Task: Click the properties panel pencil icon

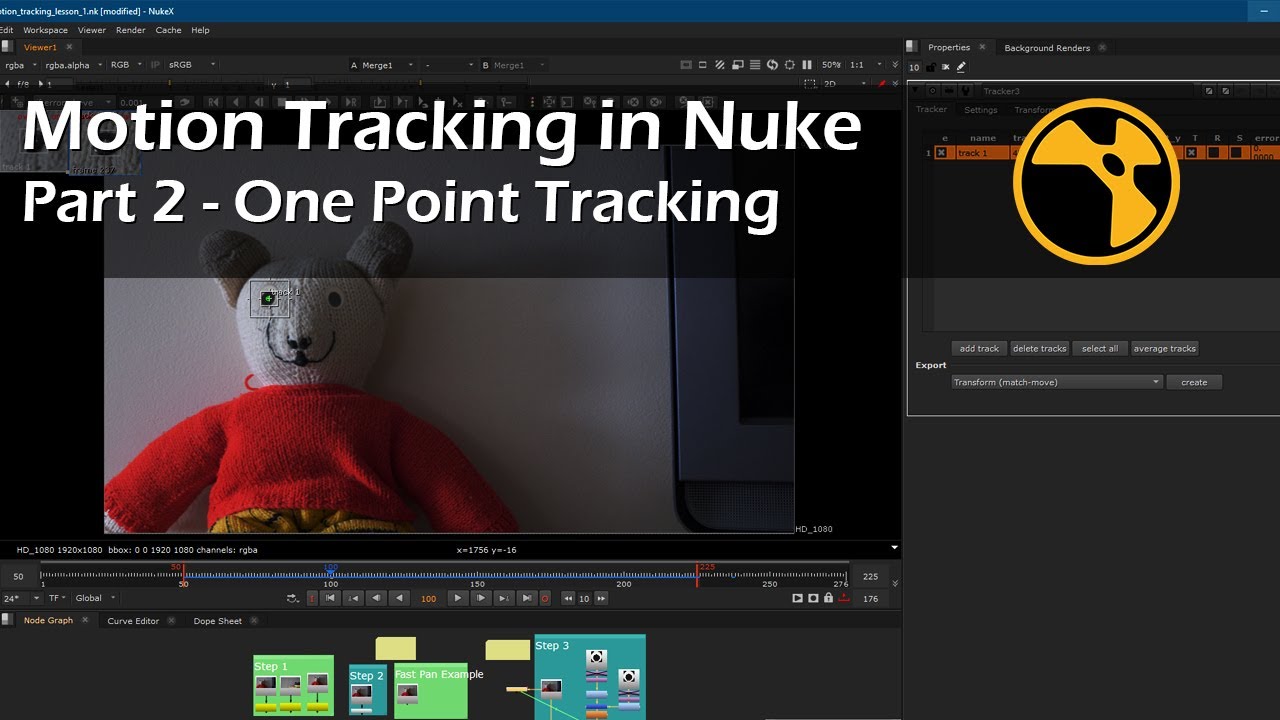Action: (x=961, y=67)
